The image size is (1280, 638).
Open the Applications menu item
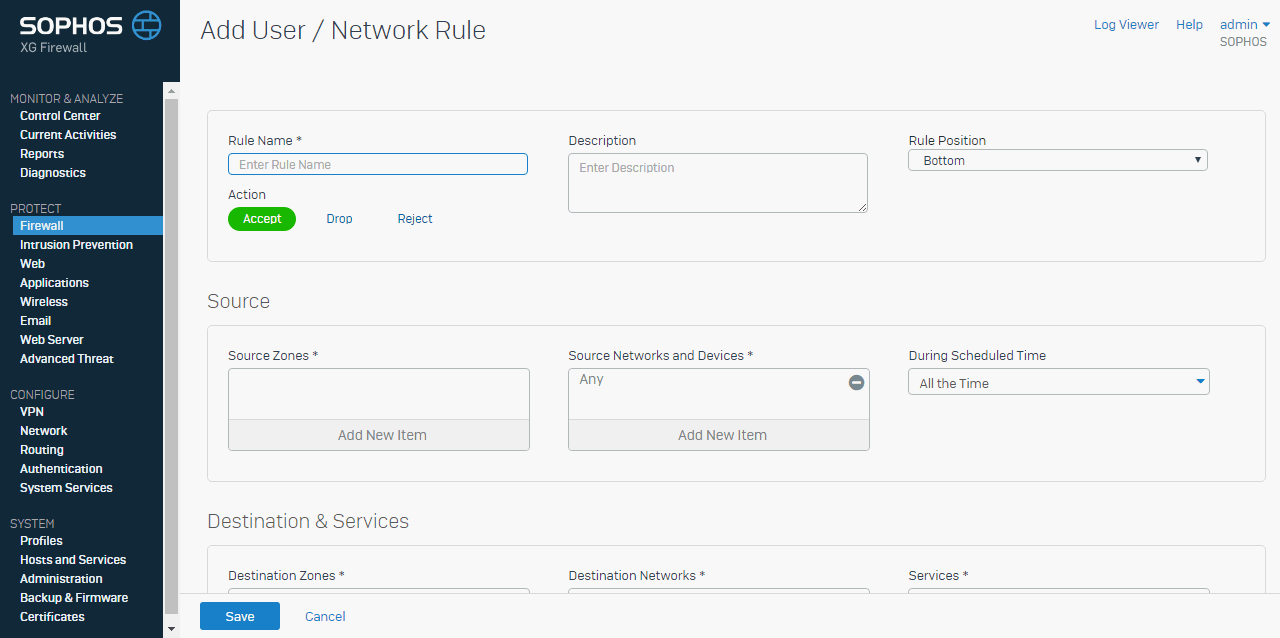(x=54, y=283)
